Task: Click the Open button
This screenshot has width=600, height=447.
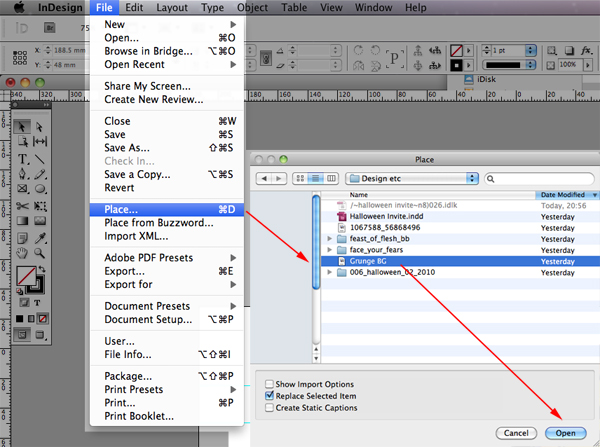Action: (565, 433)
